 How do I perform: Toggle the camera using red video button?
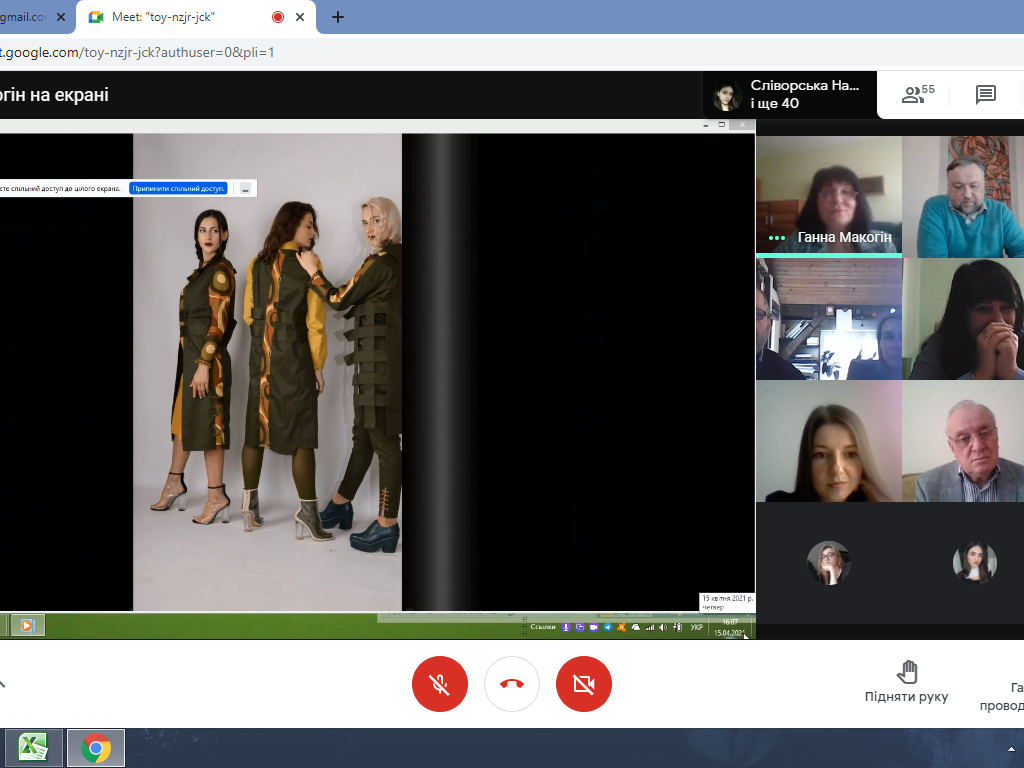583,684
